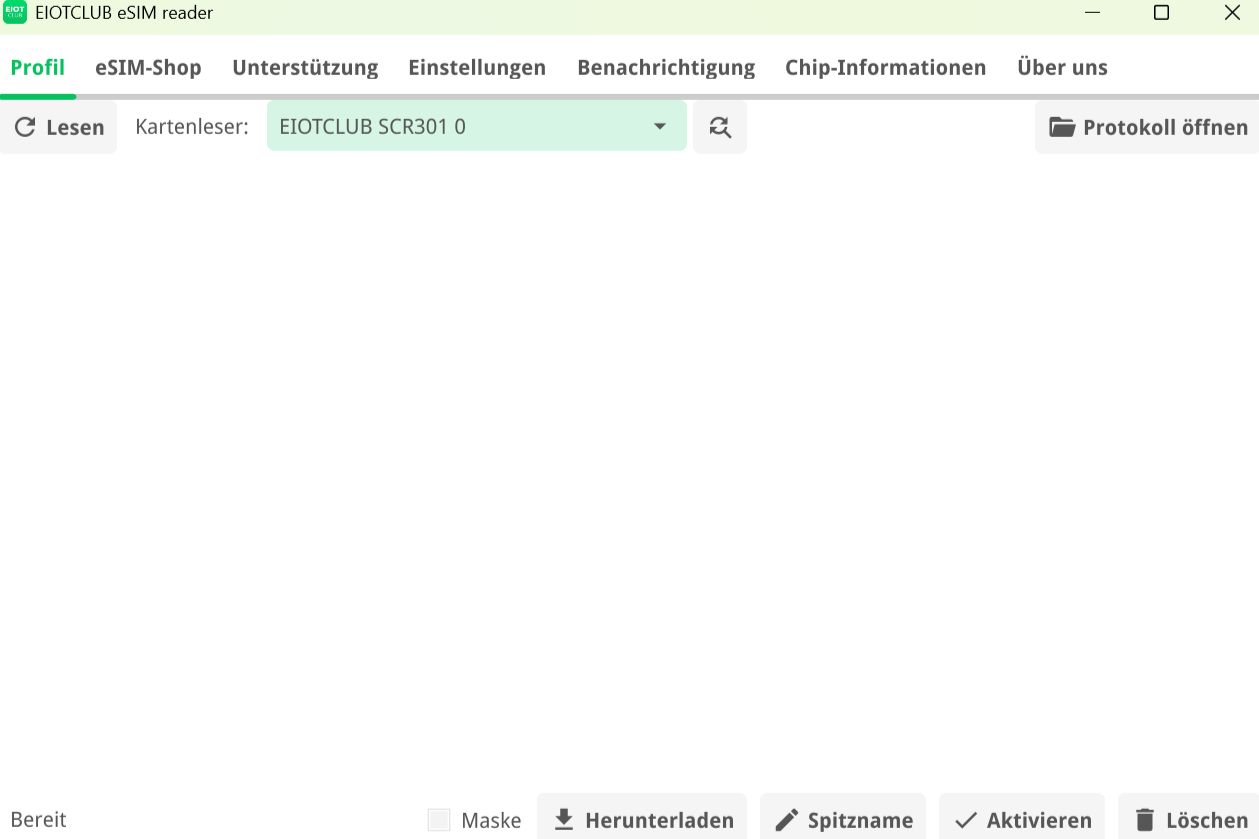Image resolution: width=1259 pixels, height=839 pixels.
Task: Click the refresh card readers icon
Action: [x=720, y=127]
